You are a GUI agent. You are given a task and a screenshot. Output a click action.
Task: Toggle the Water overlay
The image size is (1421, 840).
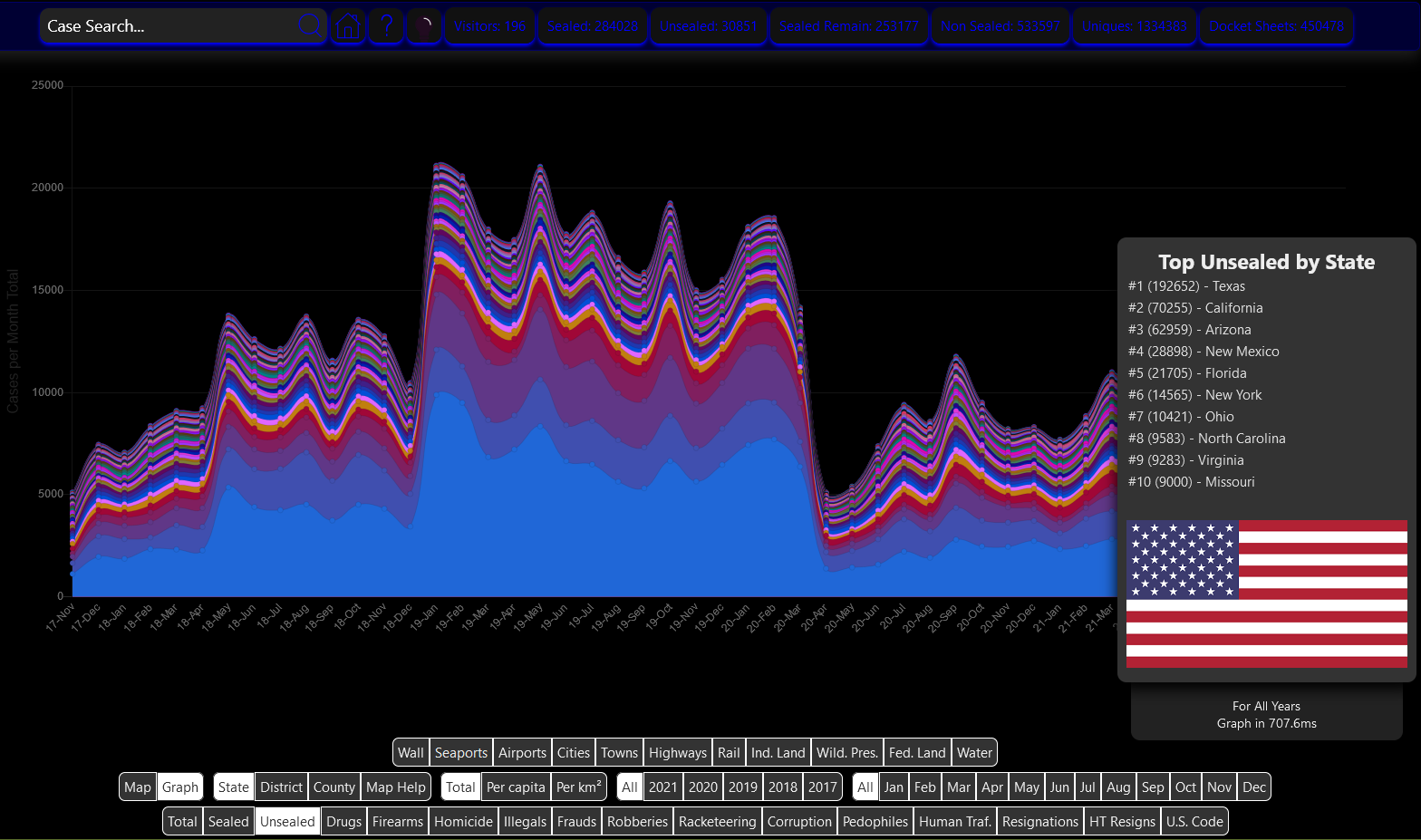[x=974, y=752]
